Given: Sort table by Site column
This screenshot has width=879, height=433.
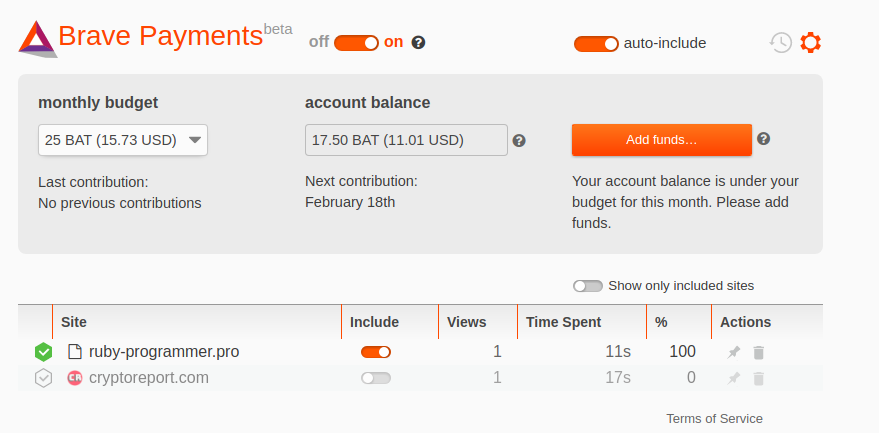Looking at the screenshot, I should point(197,322).
